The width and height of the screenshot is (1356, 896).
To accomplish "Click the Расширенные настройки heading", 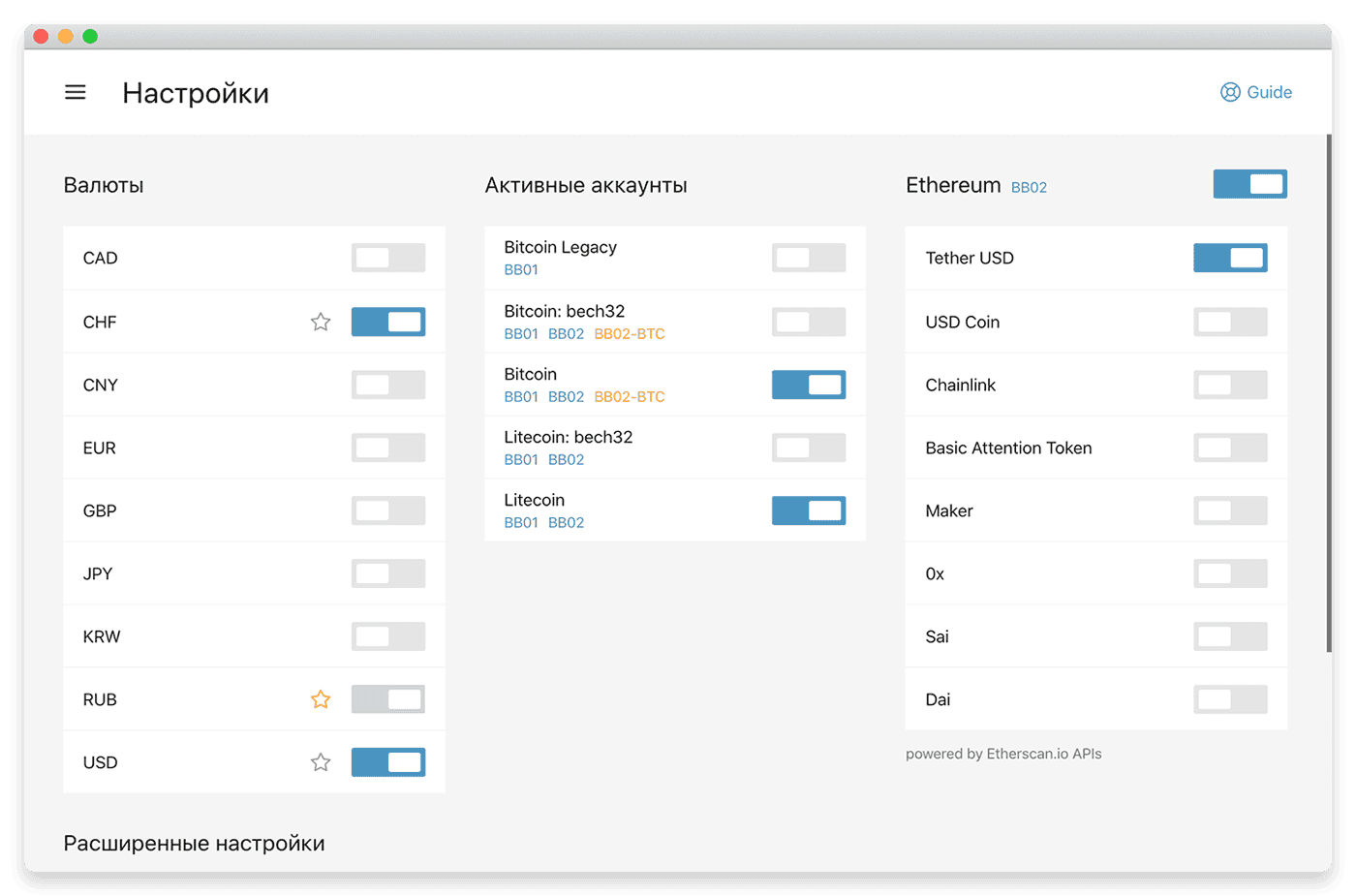I will click(x=194, y=844).
